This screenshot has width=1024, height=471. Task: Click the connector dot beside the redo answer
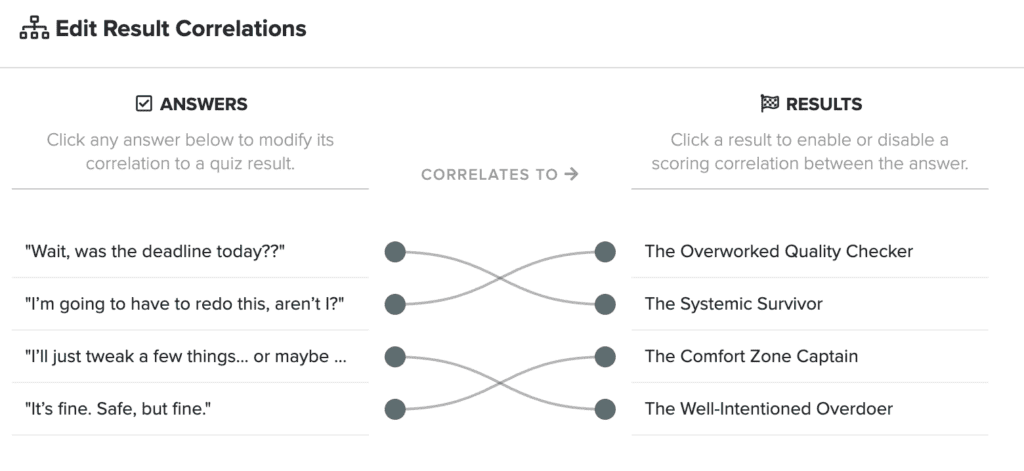click(x=395, y=304)
